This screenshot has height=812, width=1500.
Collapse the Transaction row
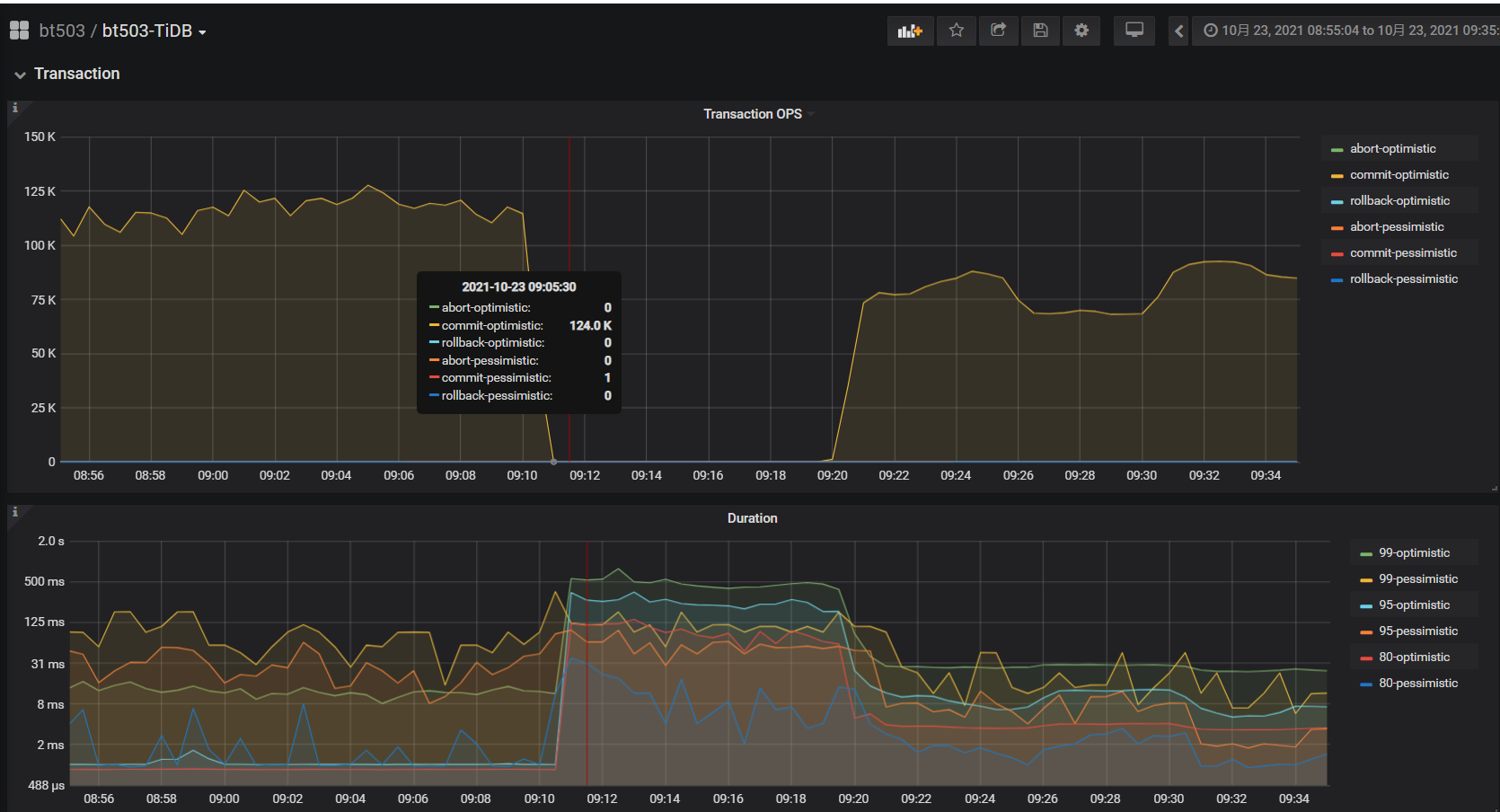20,75
